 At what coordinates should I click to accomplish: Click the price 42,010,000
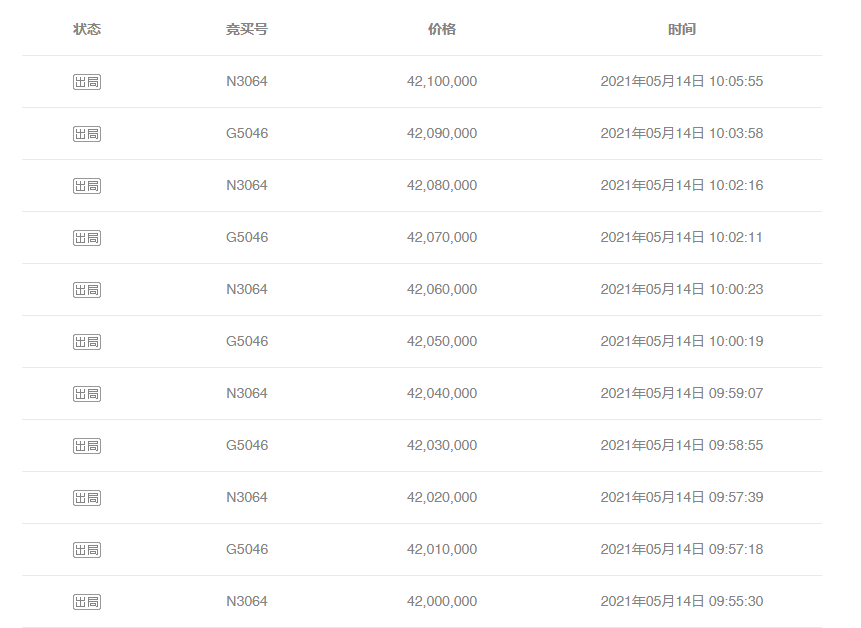click(442, 550)
